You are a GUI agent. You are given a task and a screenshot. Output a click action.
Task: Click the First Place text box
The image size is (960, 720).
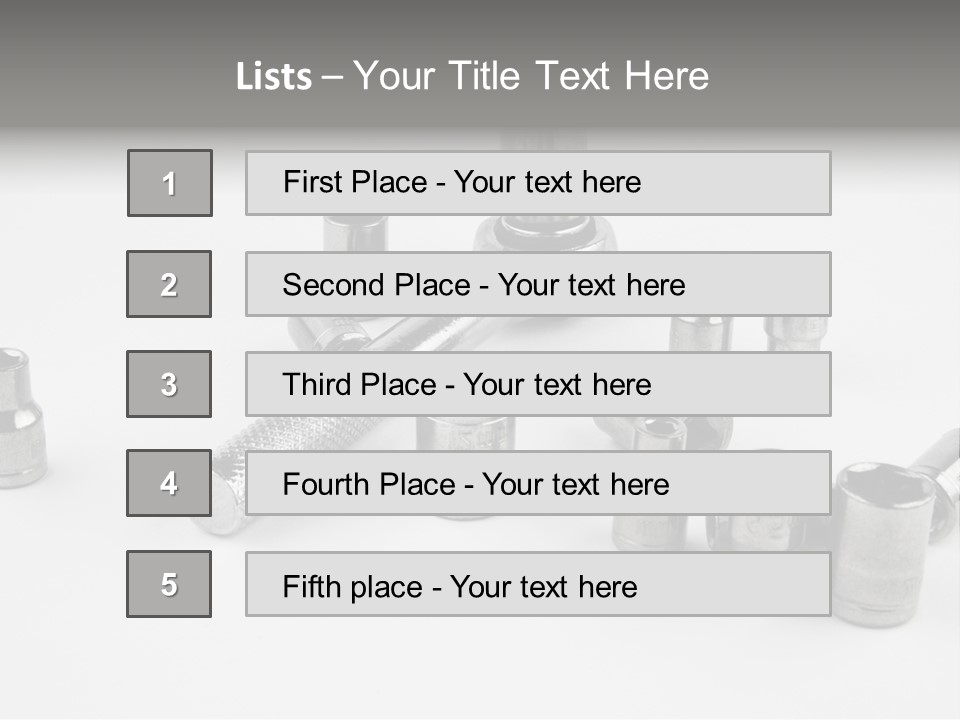click(x=538, y=183)
